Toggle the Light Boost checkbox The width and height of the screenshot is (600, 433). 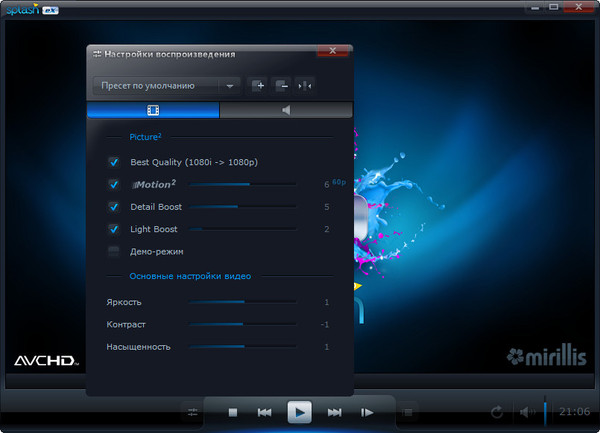click(x=114, y=229)
